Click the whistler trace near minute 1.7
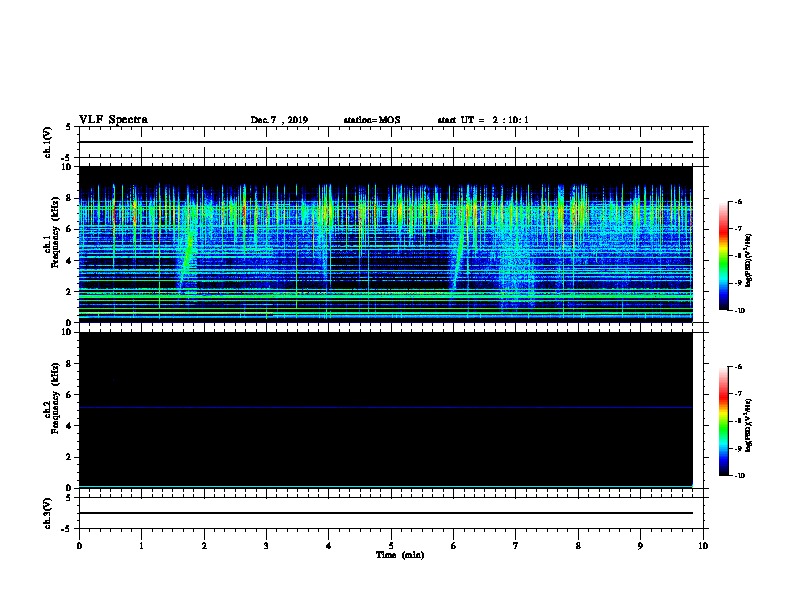792x612 pixels. point(187,258)
